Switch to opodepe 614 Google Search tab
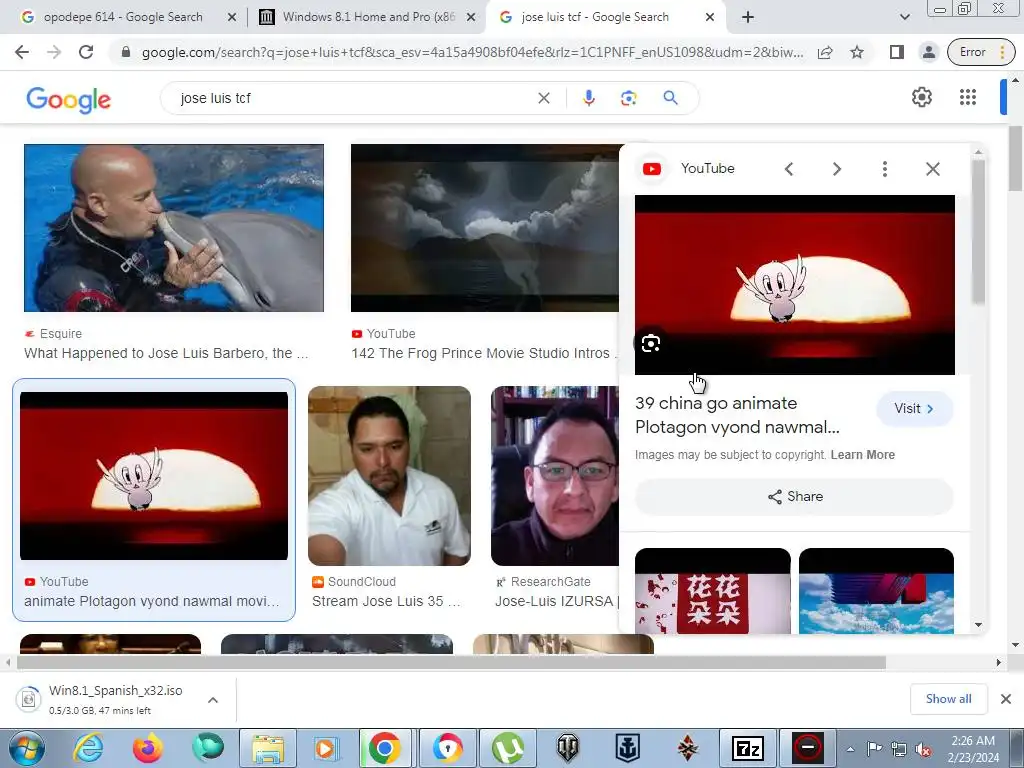Screen dimensions: 1024x768 (x=123, y=17)
